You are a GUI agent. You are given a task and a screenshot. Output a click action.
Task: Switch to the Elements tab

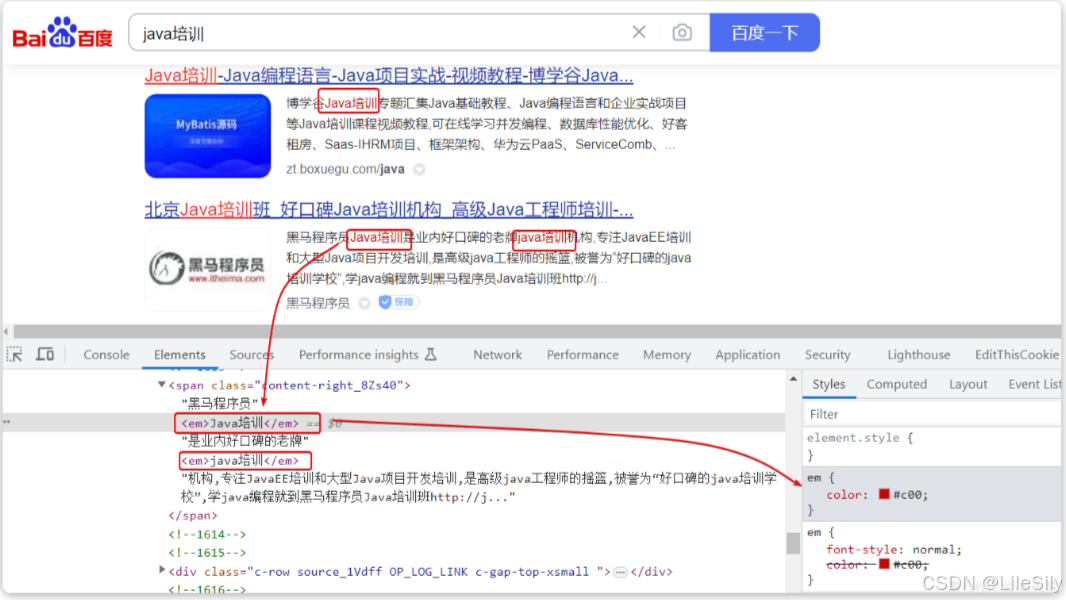[x=179, y=355]
